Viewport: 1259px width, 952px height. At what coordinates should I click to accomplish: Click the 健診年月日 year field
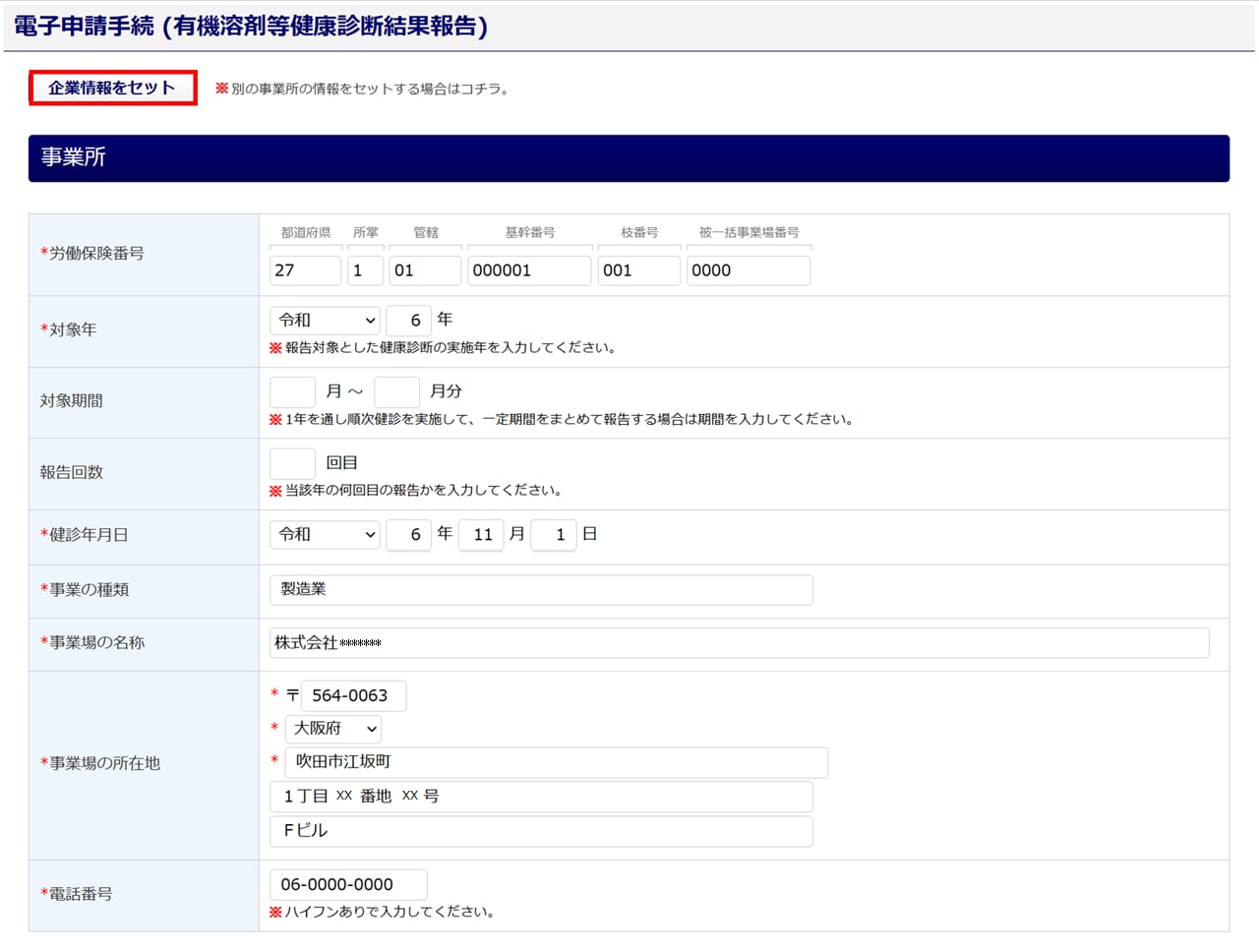coord(409,534)
